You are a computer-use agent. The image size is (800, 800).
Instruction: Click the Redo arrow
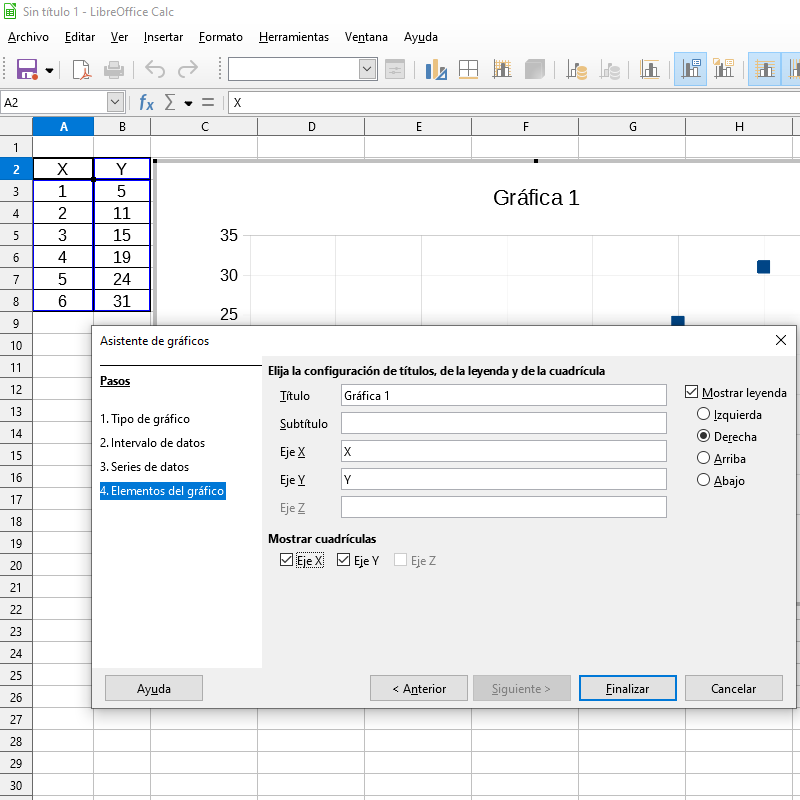click(187, 69)
